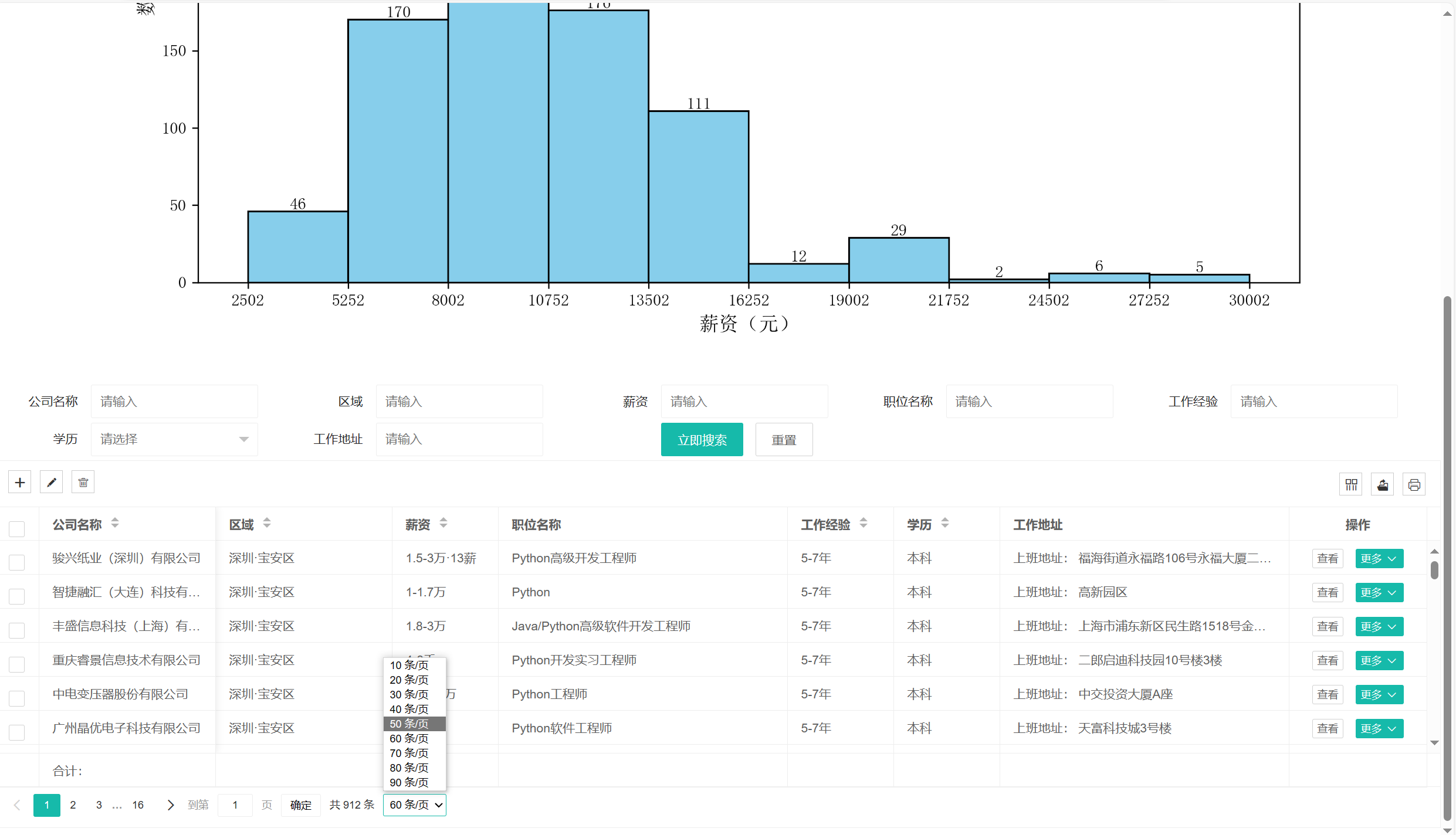Viewport: 1456px width, 835px height.
Task: Go to page 16
Action: click(138, 805)
